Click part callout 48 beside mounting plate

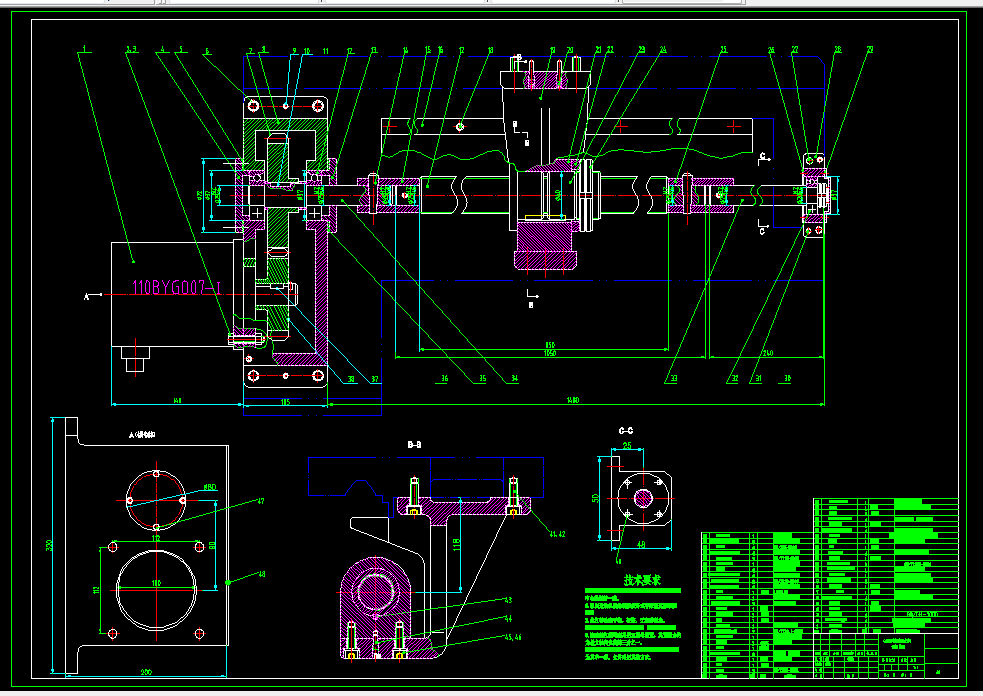262,574
